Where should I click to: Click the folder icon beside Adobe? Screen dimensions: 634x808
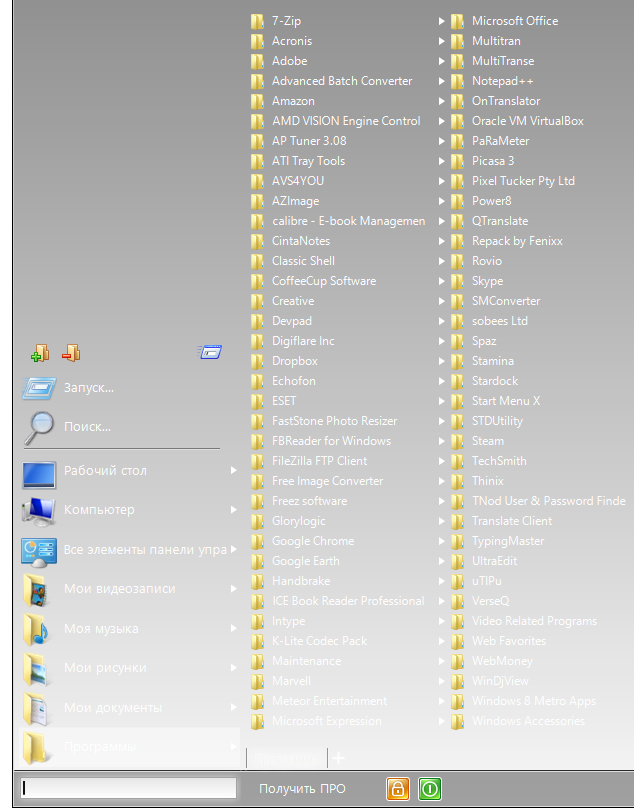pyautogui.click(x=257, y=61)
